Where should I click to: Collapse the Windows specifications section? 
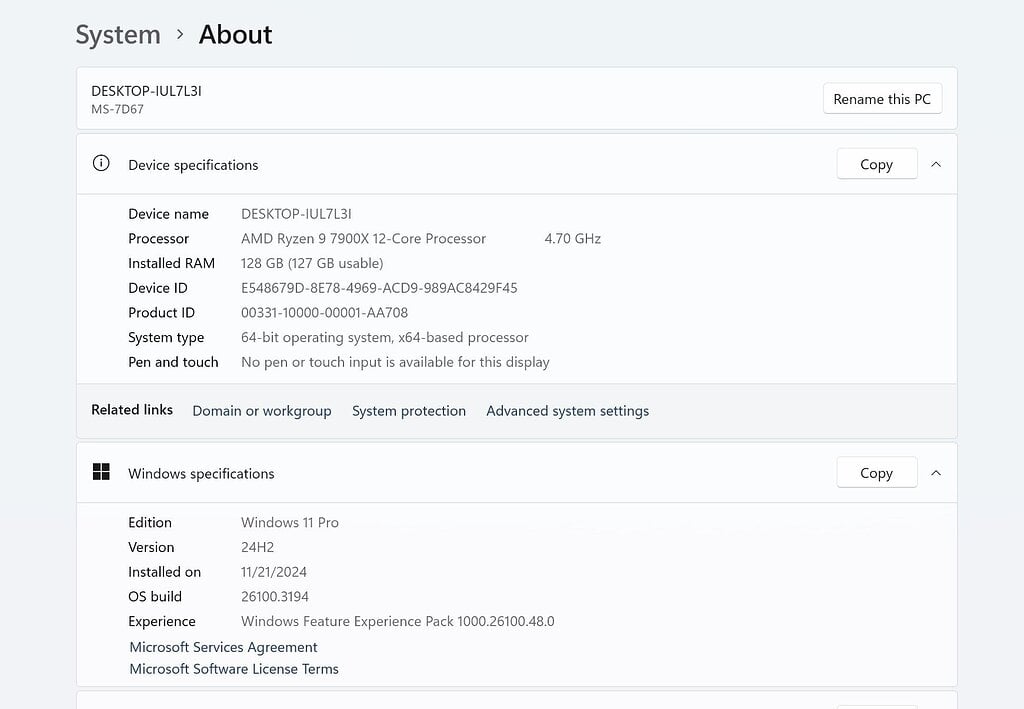click(x=936, y=473)
